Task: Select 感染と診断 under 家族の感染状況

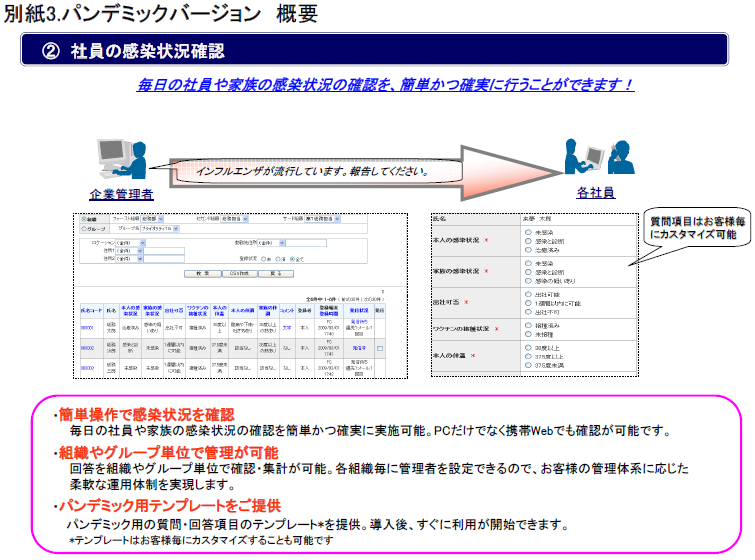Action: coord(528,272)
